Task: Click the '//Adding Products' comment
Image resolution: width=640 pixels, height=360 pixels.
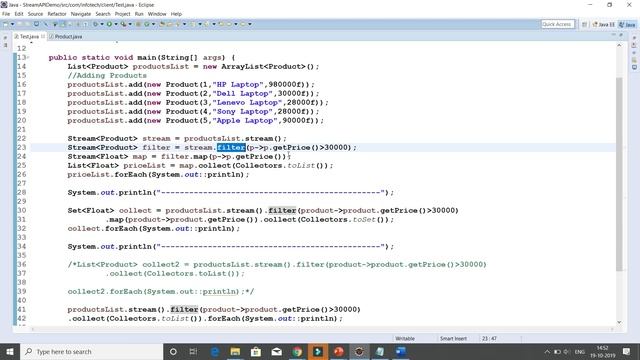Action: click(x=107, y=76)
